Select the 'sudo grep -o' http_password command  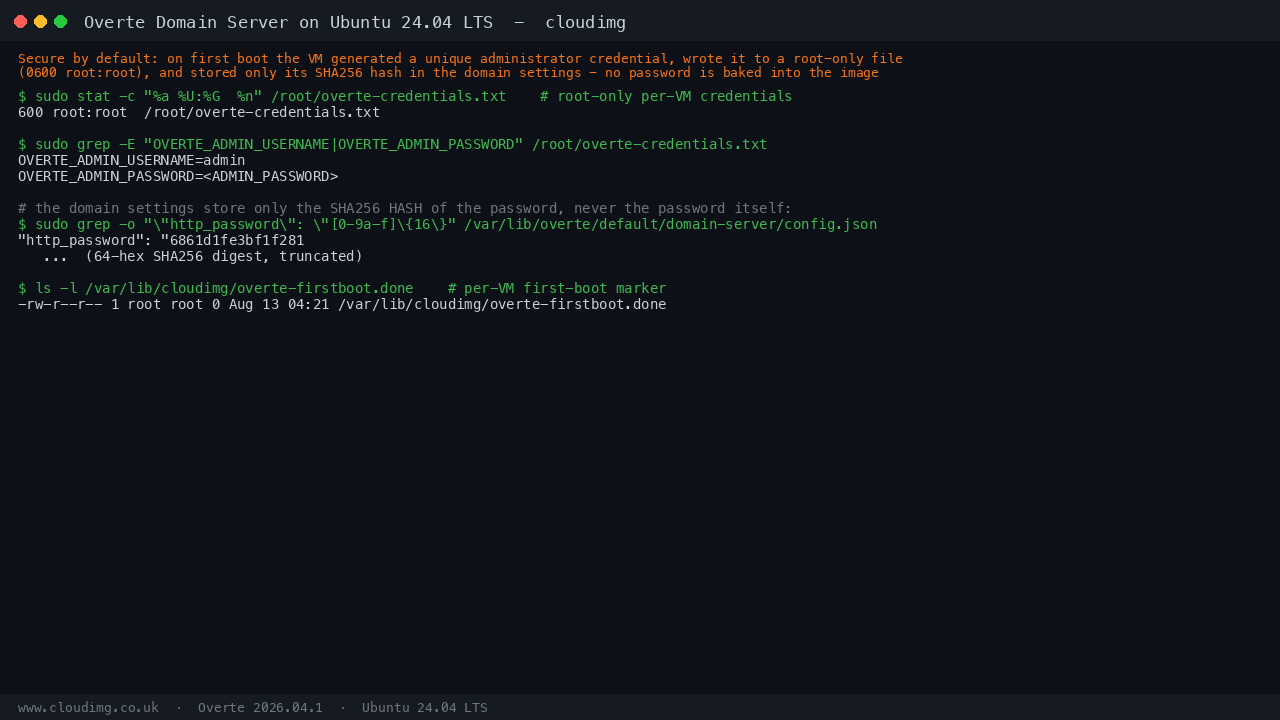tap(447, 224)
